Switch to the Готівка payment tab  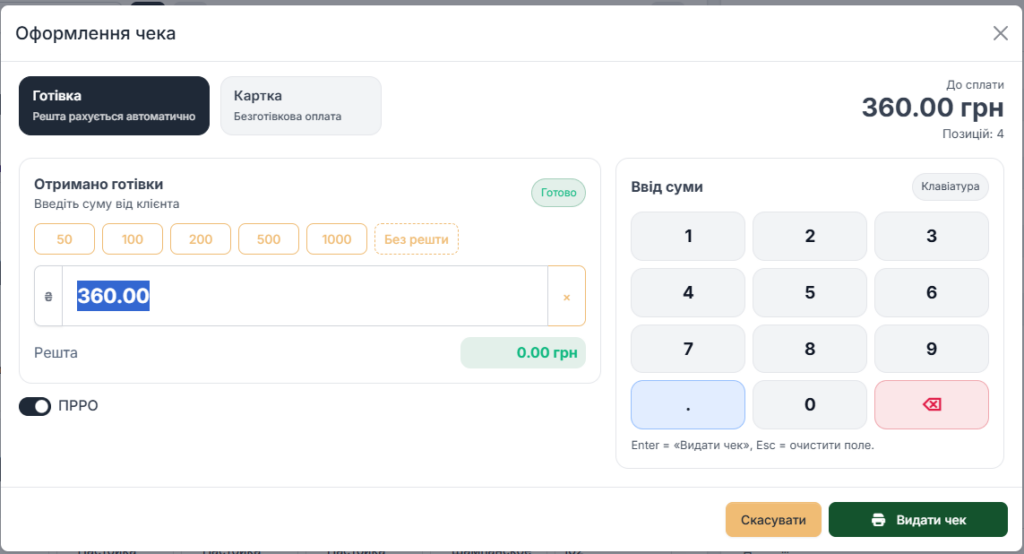click(x=114, y=105)
